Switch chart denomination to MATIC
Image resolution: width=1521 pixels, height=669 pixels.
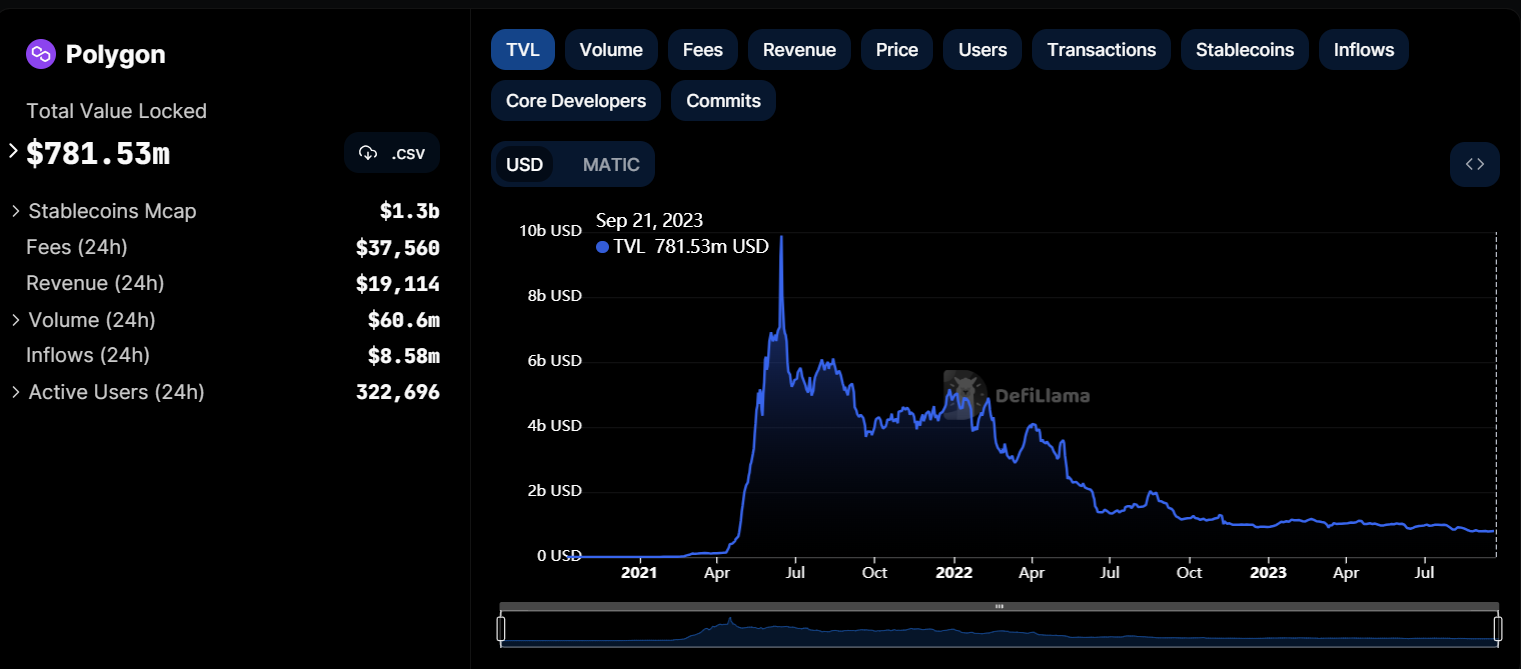pos(610,164)
